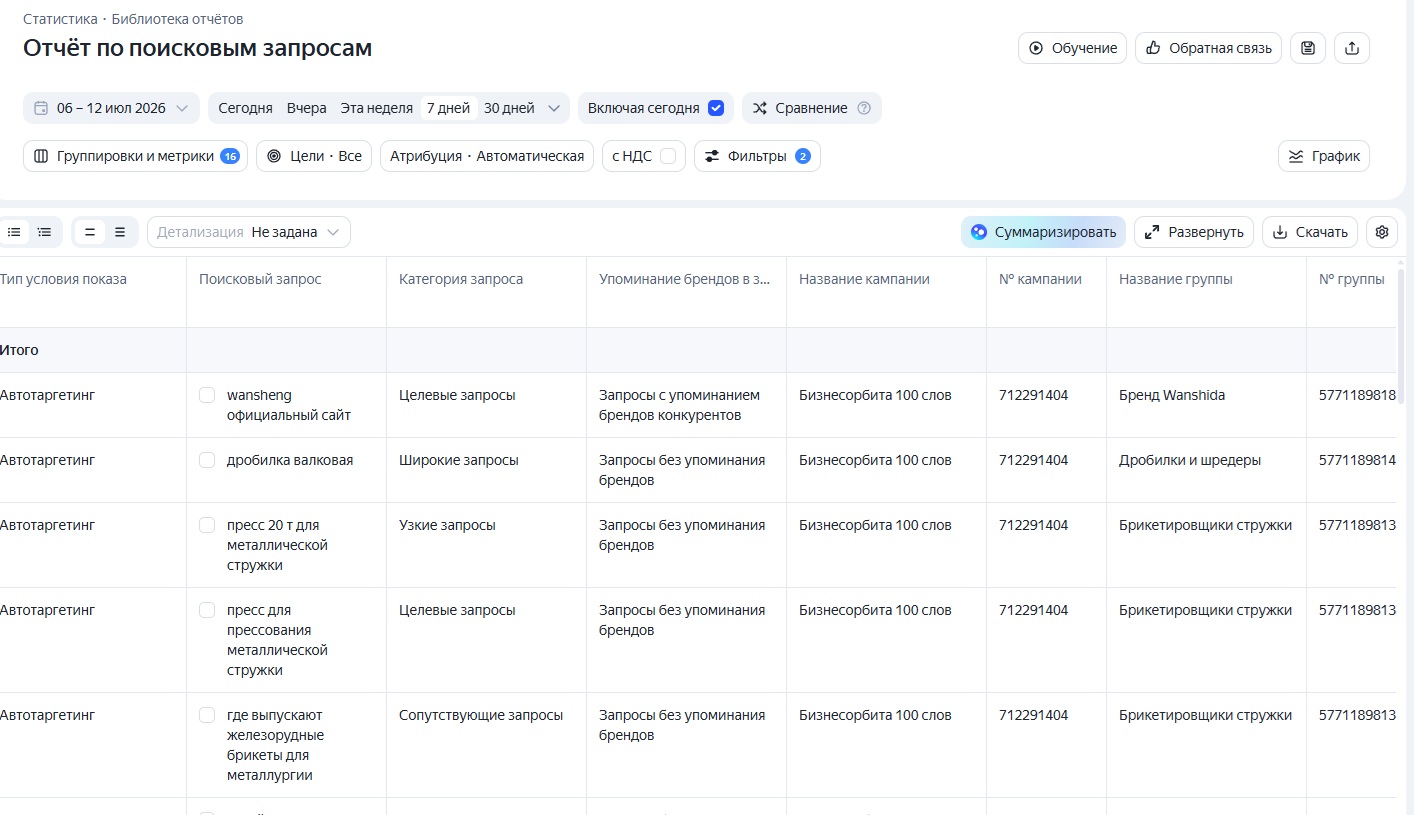Open table settings gear icon
This screenshot has width=1414, height=815.
tap(1382, 232)
